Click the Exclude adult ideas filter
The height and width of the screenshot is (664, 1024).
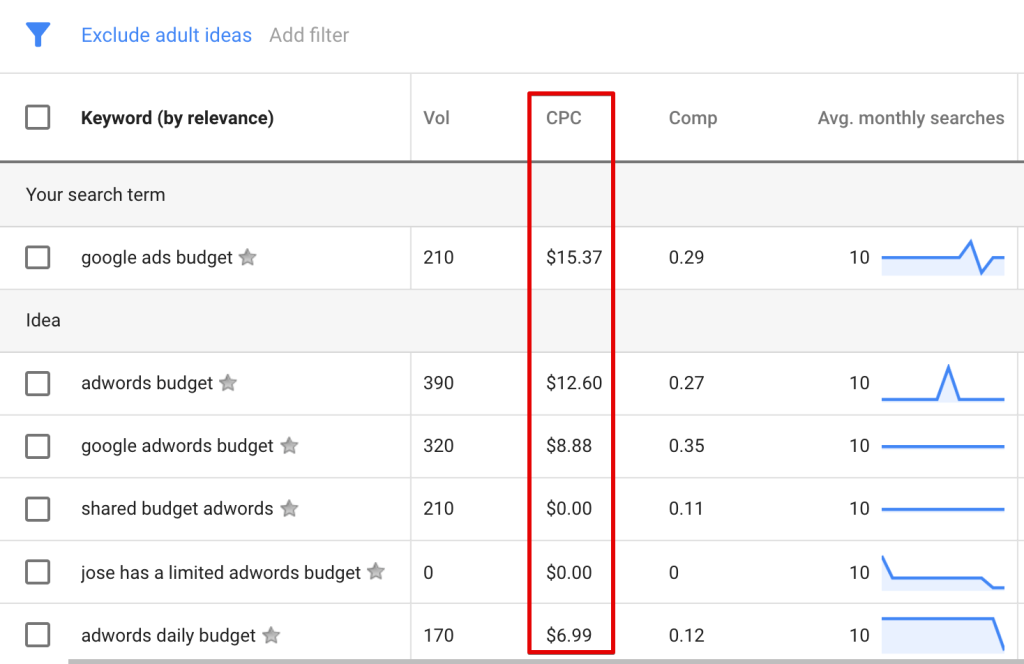(x=167, y=35)
